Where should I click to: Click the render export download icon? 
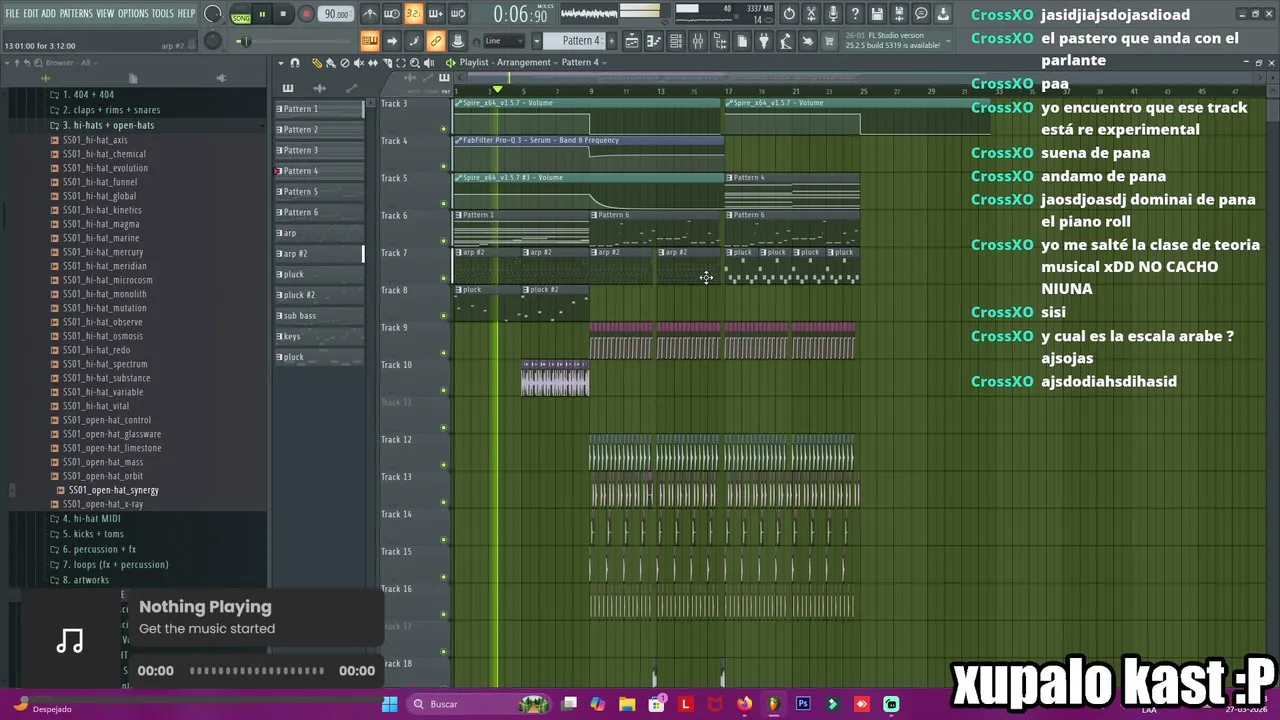(x=943, y=14)
